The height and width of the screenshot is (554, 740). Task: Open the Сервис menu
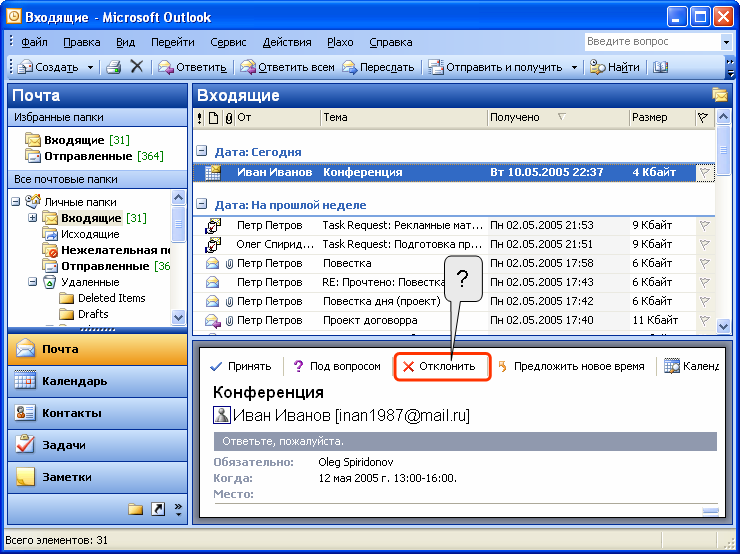228,42
